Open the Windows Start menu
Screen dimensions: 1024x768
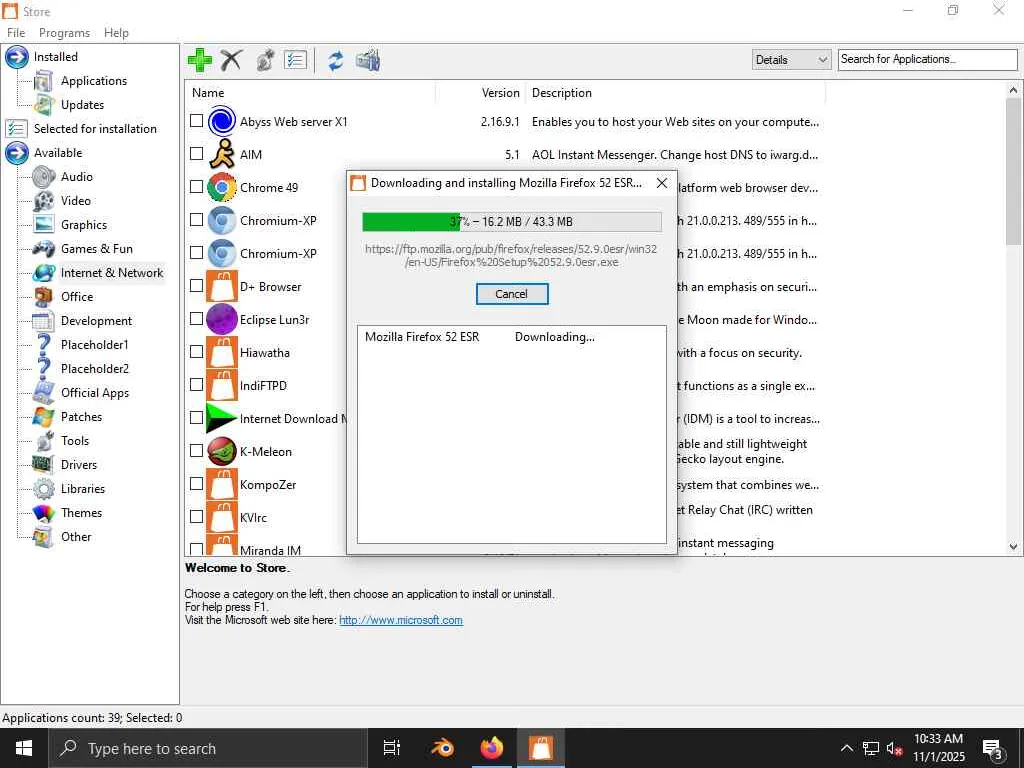tap(24, 748)
